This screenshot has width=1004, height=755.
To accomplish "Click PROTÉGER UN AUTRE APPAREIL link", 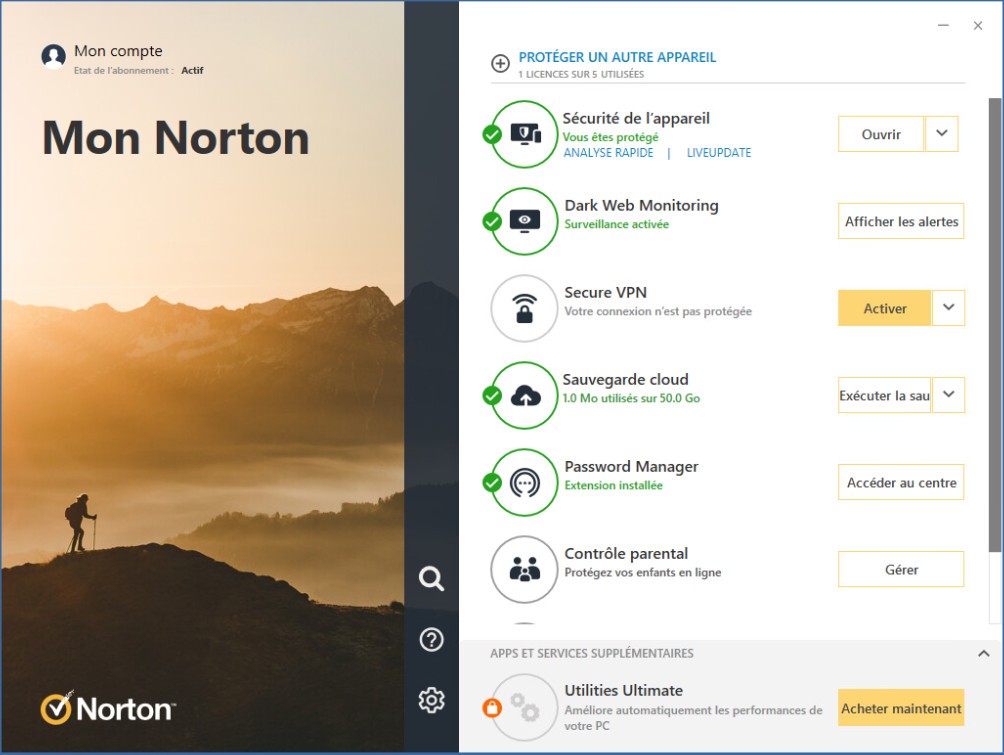I will [x=617, y=57].
